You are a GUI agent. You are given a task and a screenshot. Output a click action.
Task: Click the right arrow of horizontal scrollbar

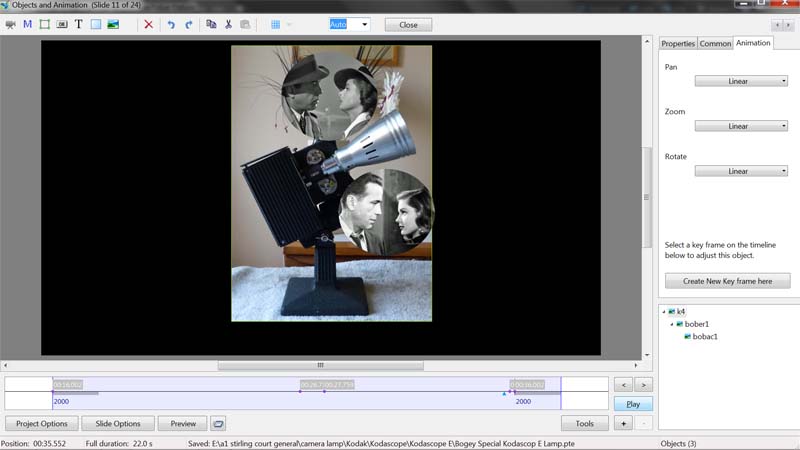click(x=636, y=365)
